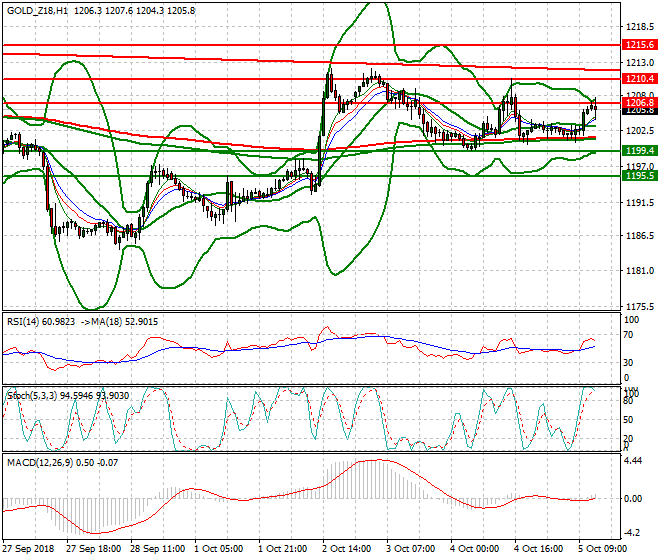Screen dimensions: 660x560
Task: Select the green 1199.4 support price label
Action: click(x=637, y=150)
